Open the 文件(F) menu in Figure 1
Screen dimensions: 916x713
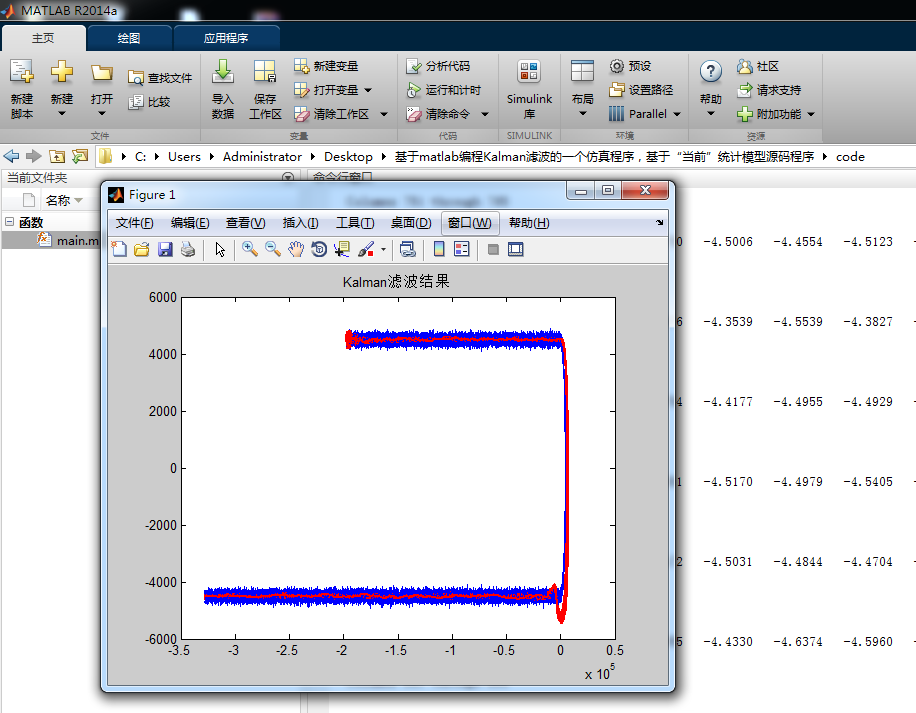134,223
